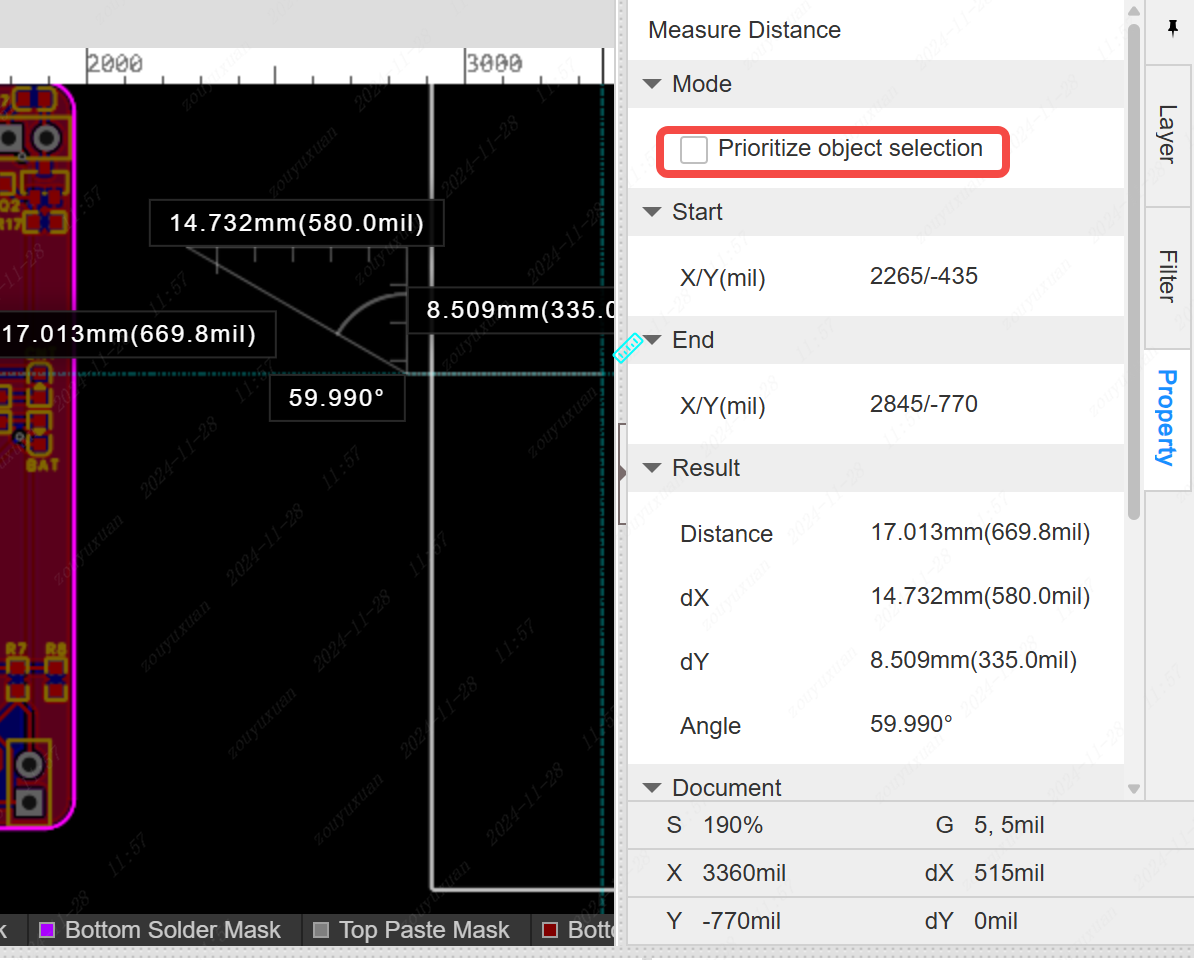Select the Property side tab

pos(1167,417)
